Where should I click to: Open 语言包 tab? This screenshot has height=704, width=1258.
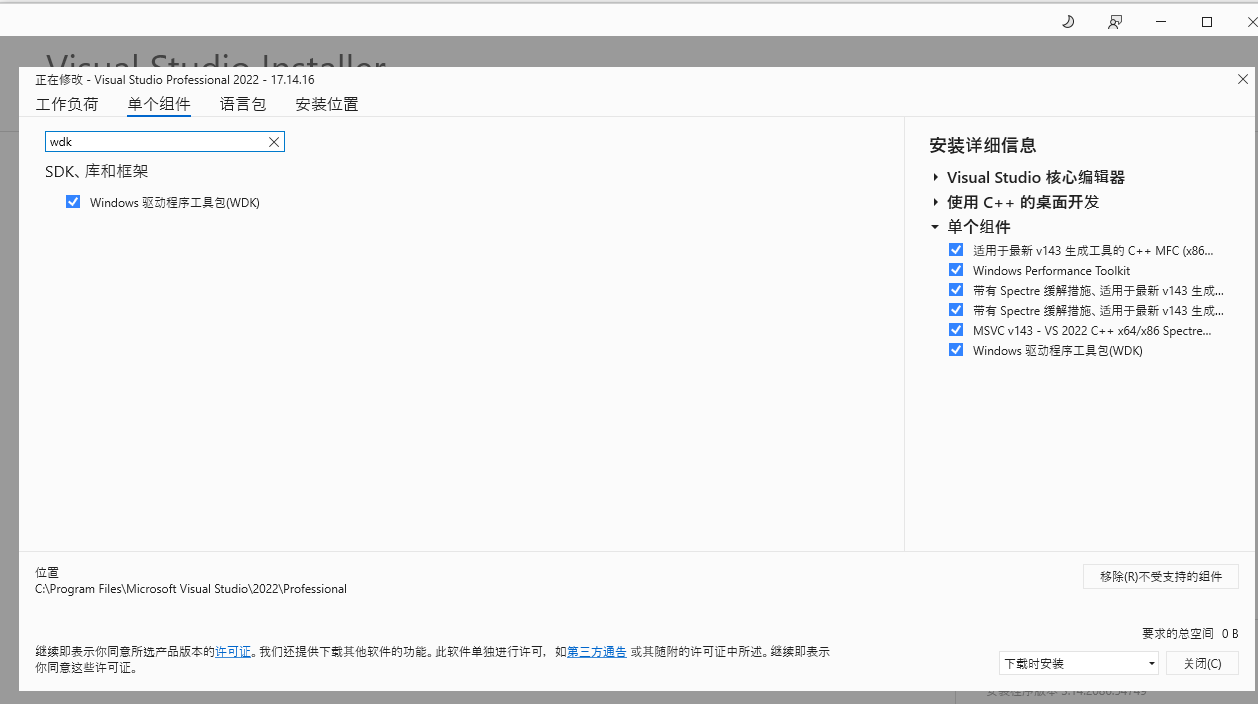point(243,104)
